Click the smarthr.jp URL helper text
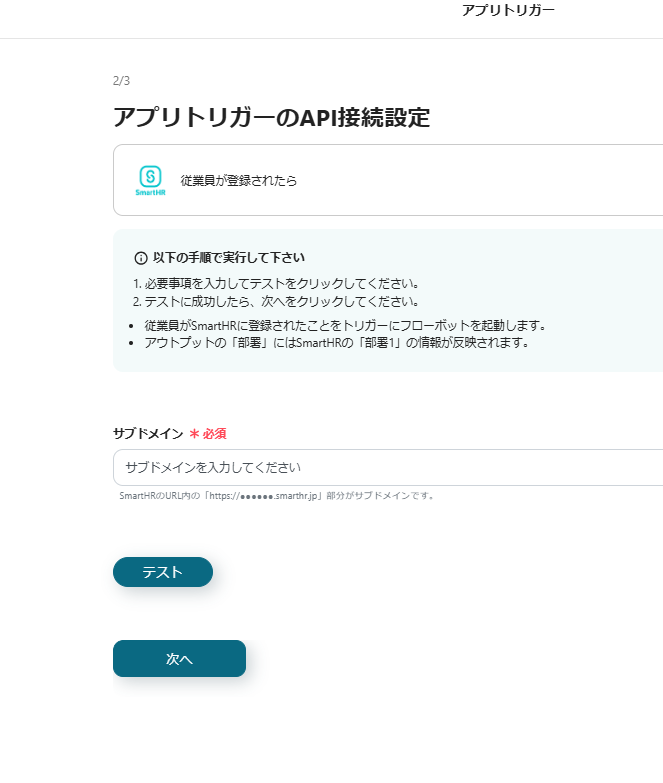This screenshot has width=663, height=783. [x=276, y=496]
